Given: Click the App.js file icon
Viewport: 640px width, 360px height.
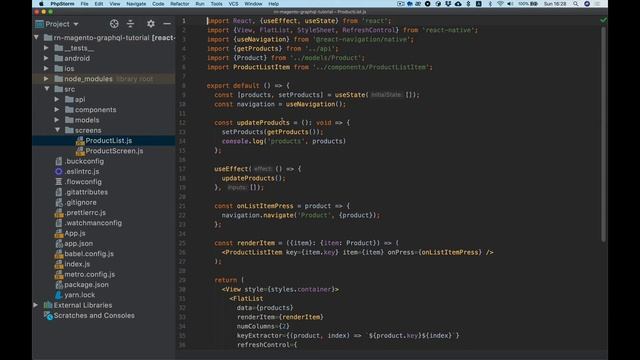Looking at the screenshot, I should (59, 233).
